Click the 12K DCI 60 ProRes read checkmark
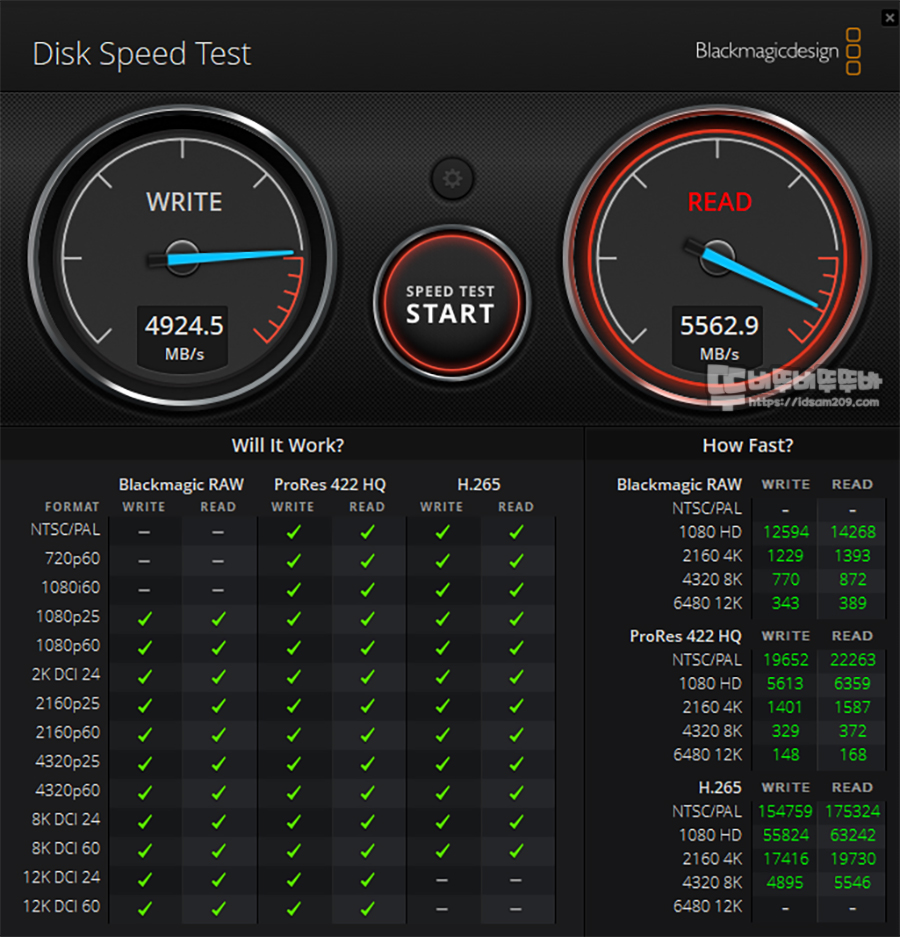The image size is (900, 937). (x=368, y=908)
